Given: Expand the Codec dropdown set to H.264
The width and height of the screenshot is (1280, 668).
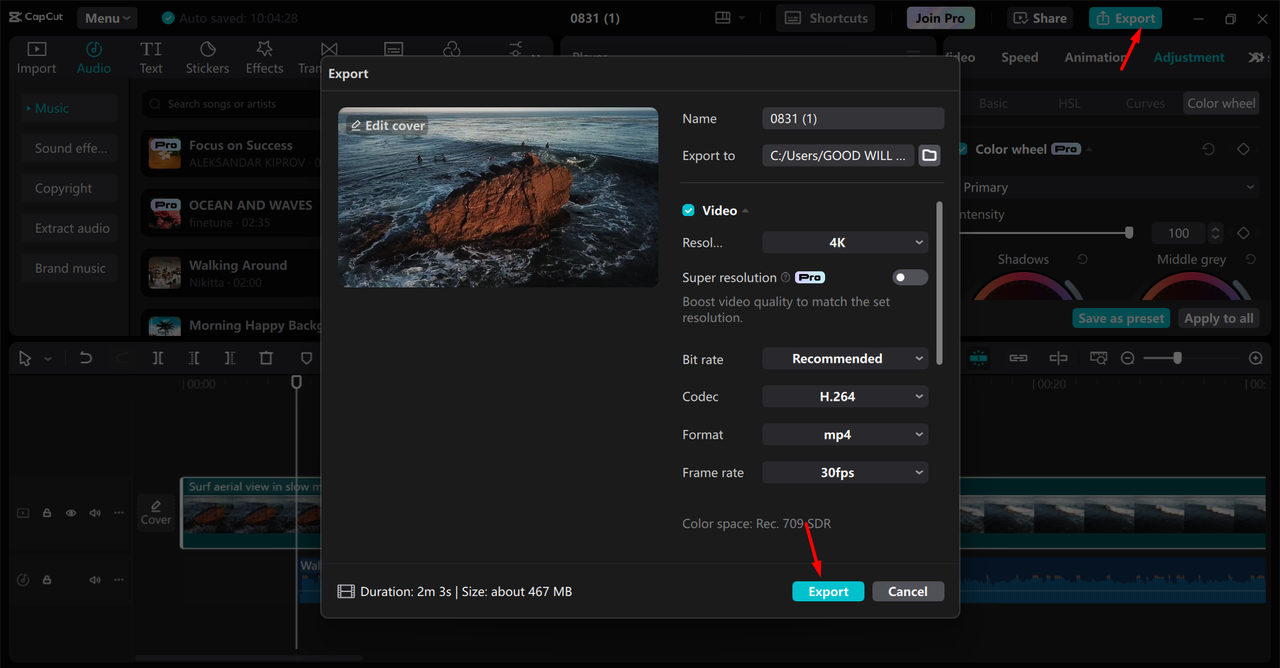Looking at the screenshot, I should coord(845,397).
